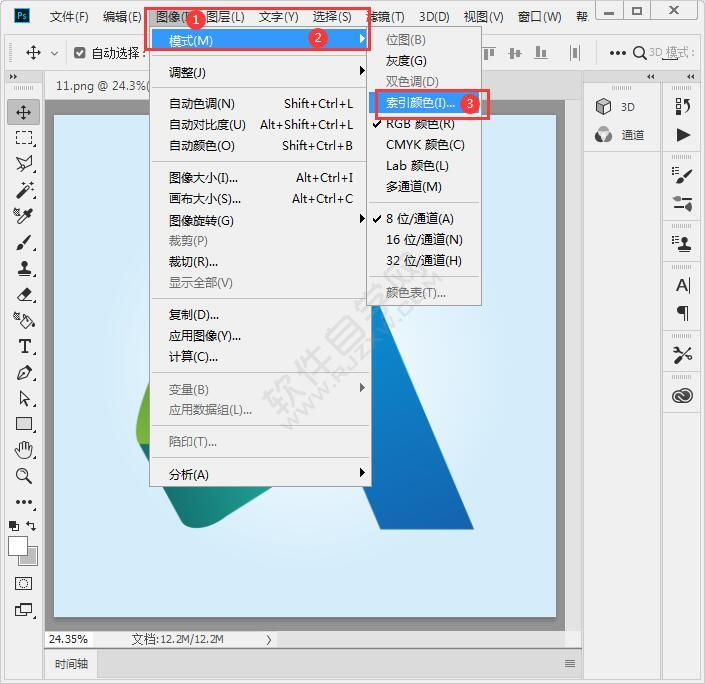Screen dimensions: 705x684
Task: Open the Paragraph panel icon
Action: tap(683, 313)
